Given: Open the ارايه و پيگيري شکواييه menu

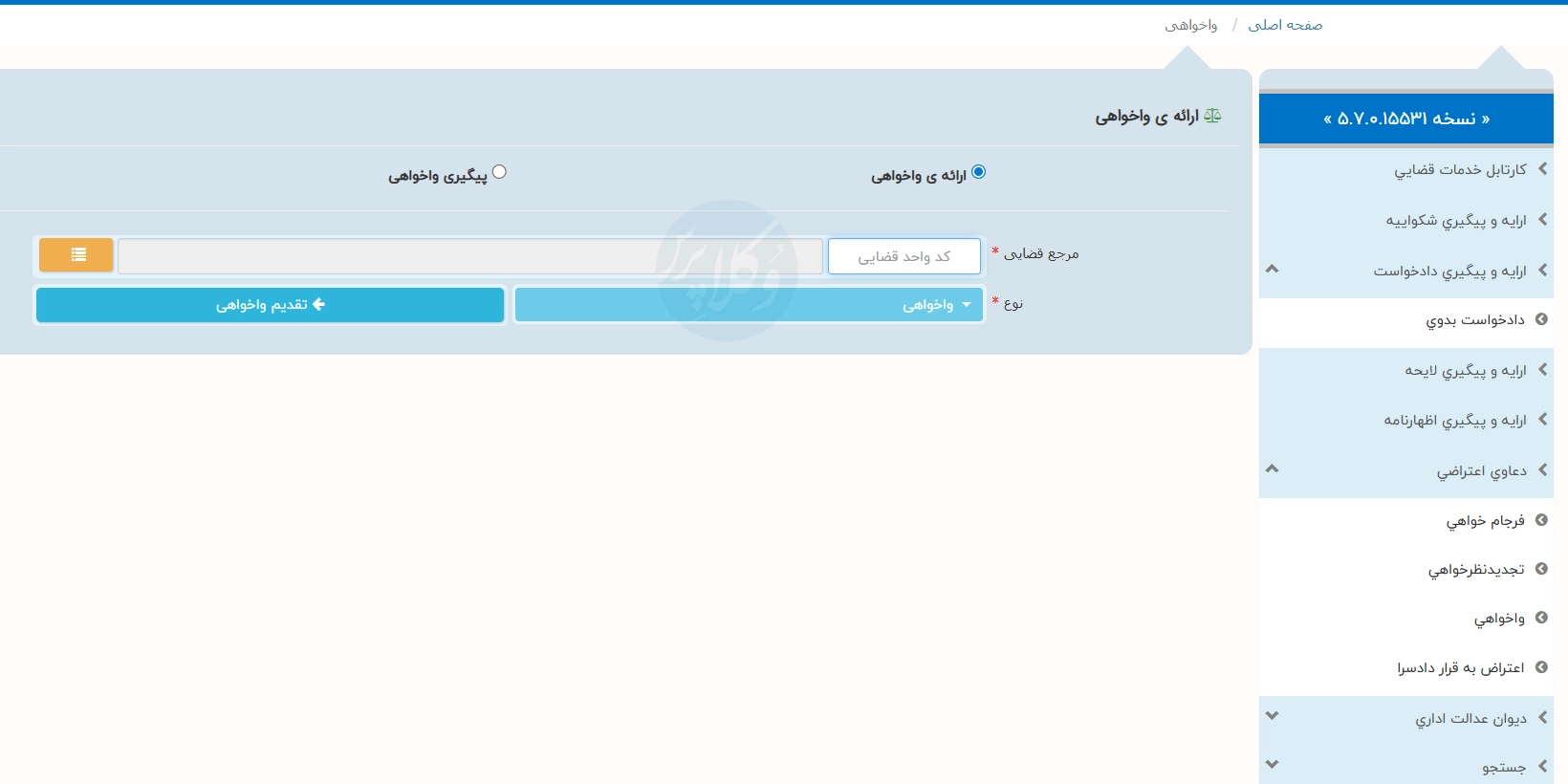Looking at the screenshot, I should point(1456,220).
